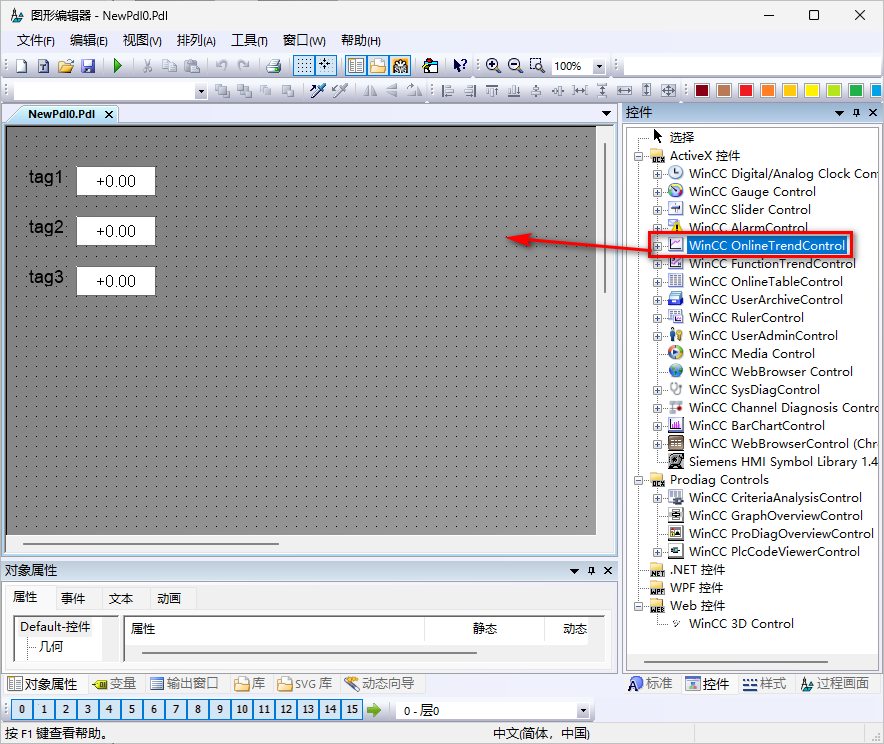Viewport: 884px width, 744px height.
Task: Click the Zoom Out magnifier icon
Action: click(x=515, y=66)
